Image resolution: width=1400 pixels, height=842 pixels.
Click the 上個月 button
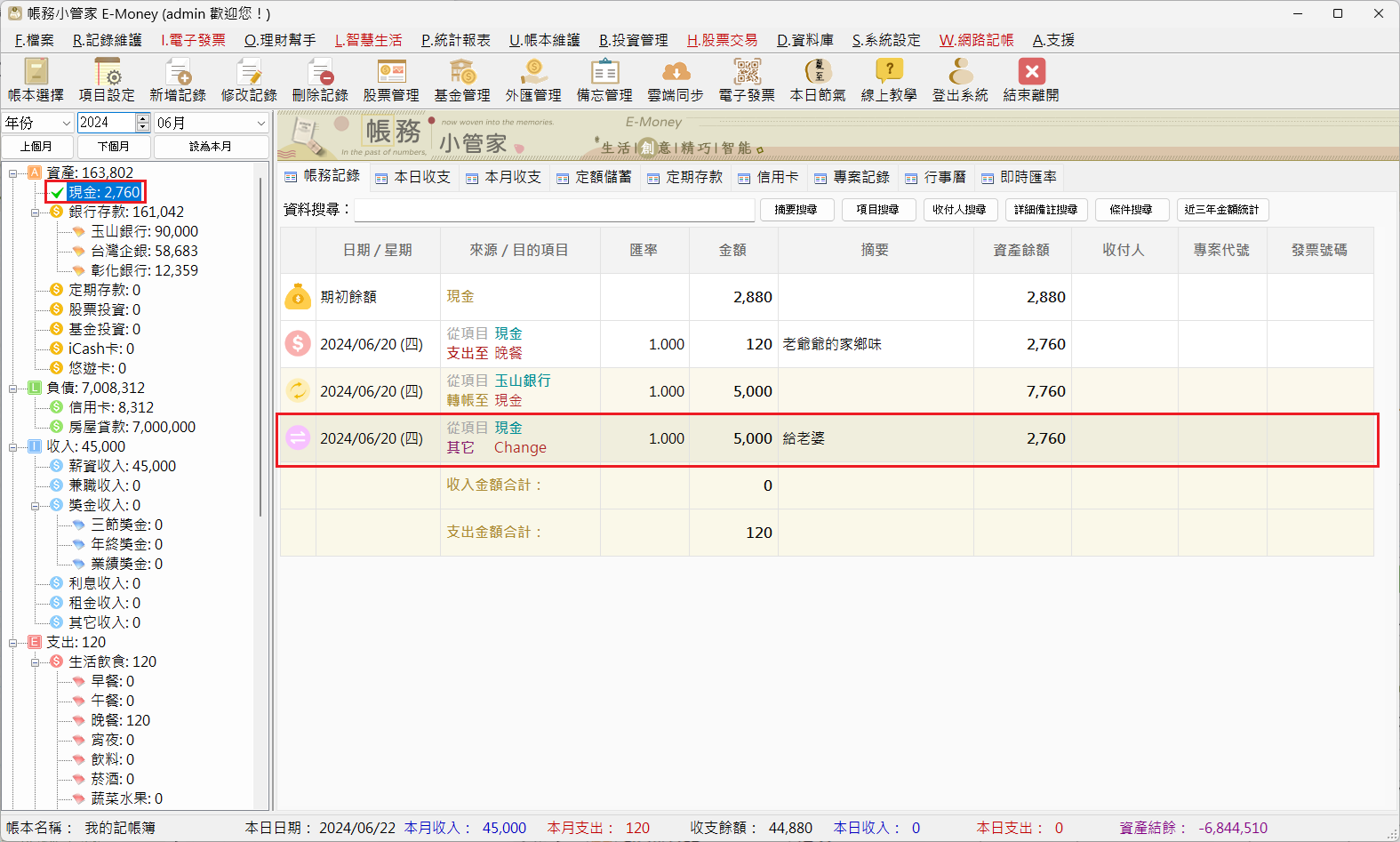tap(36, 147)
